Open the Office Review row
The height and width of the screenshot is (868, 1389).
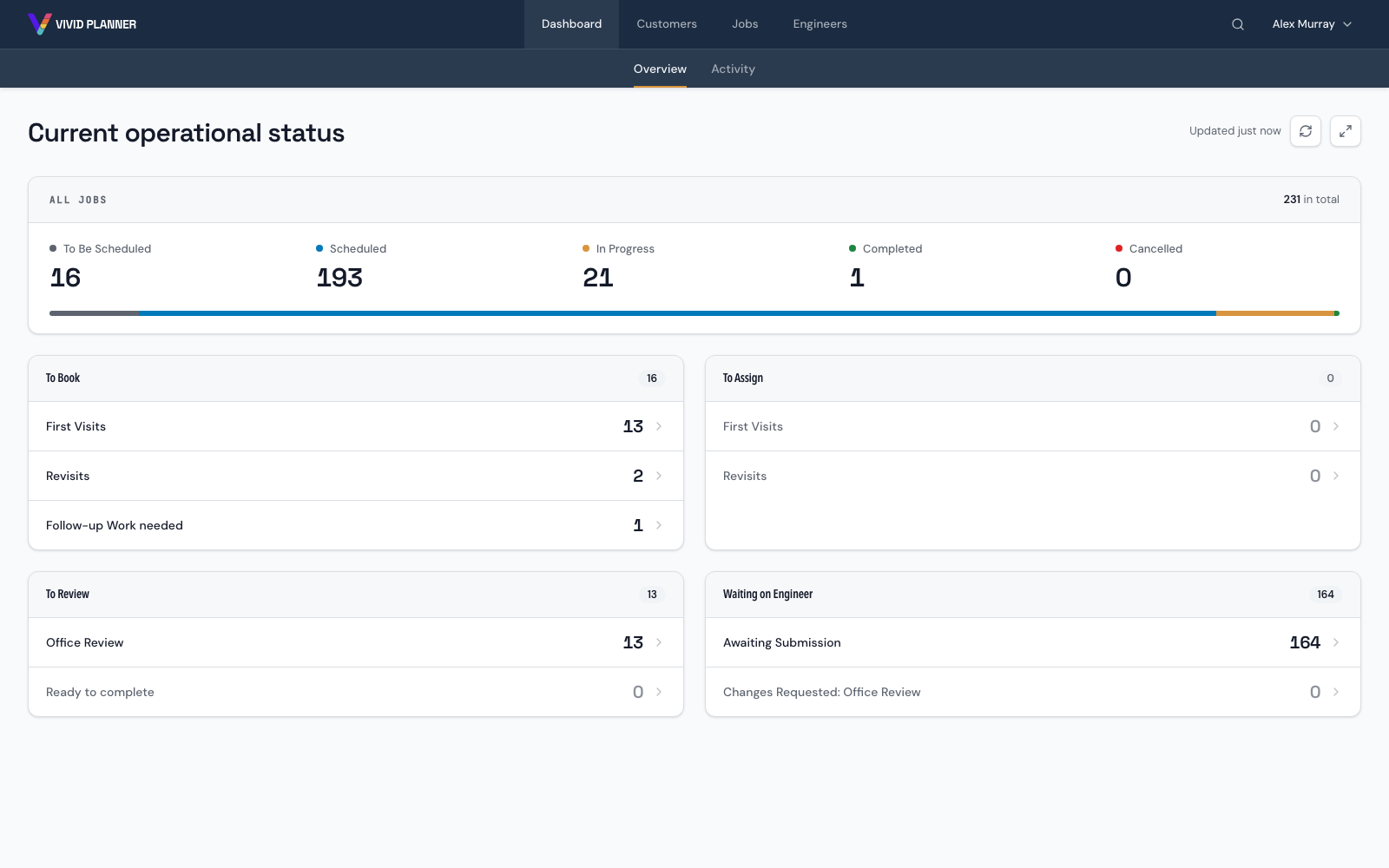pyautogui.click(x=356, y=642)
